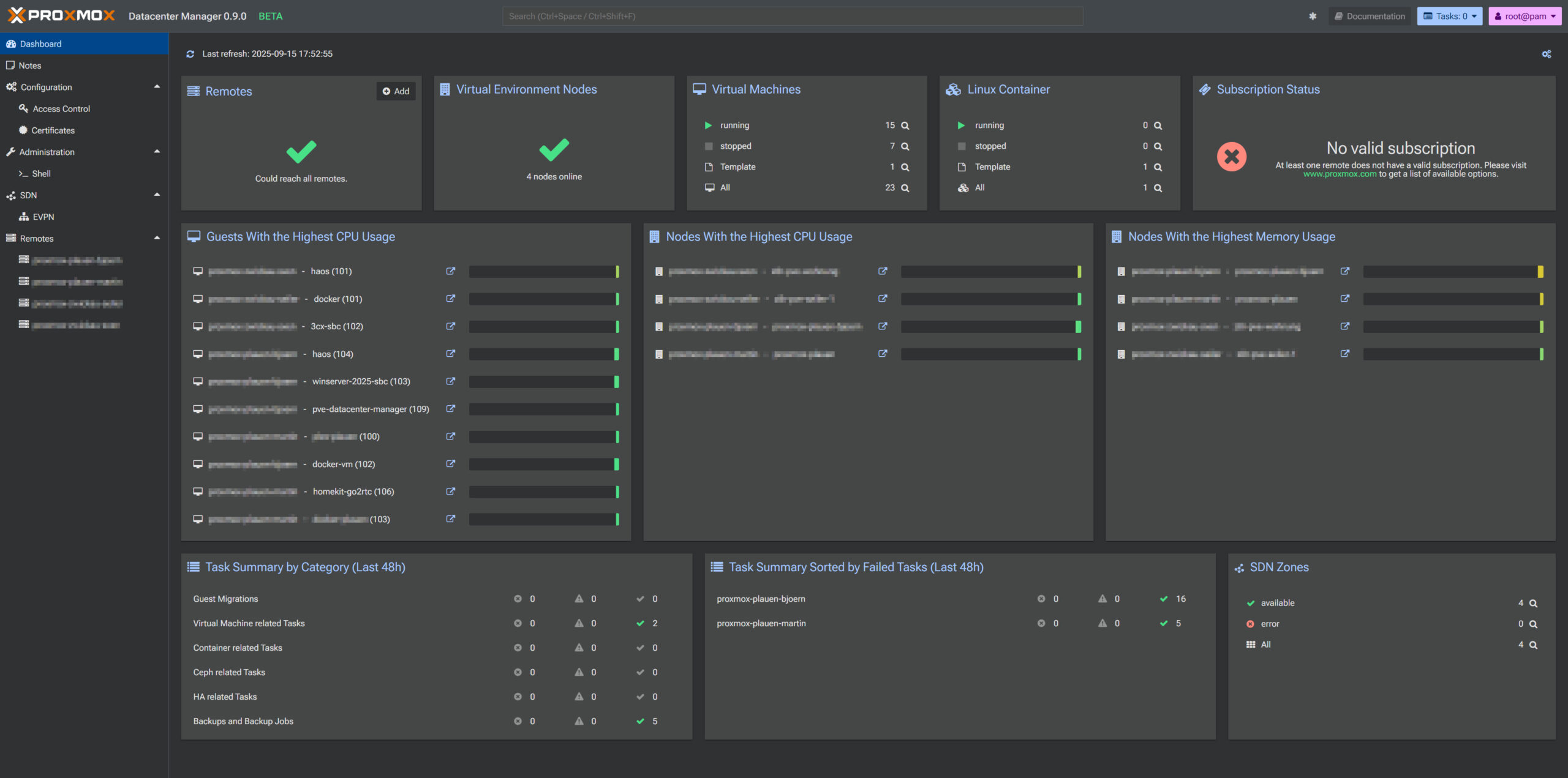Click haos (104) CPU usage bar
Screen dimensions: 1568x778
544,354
